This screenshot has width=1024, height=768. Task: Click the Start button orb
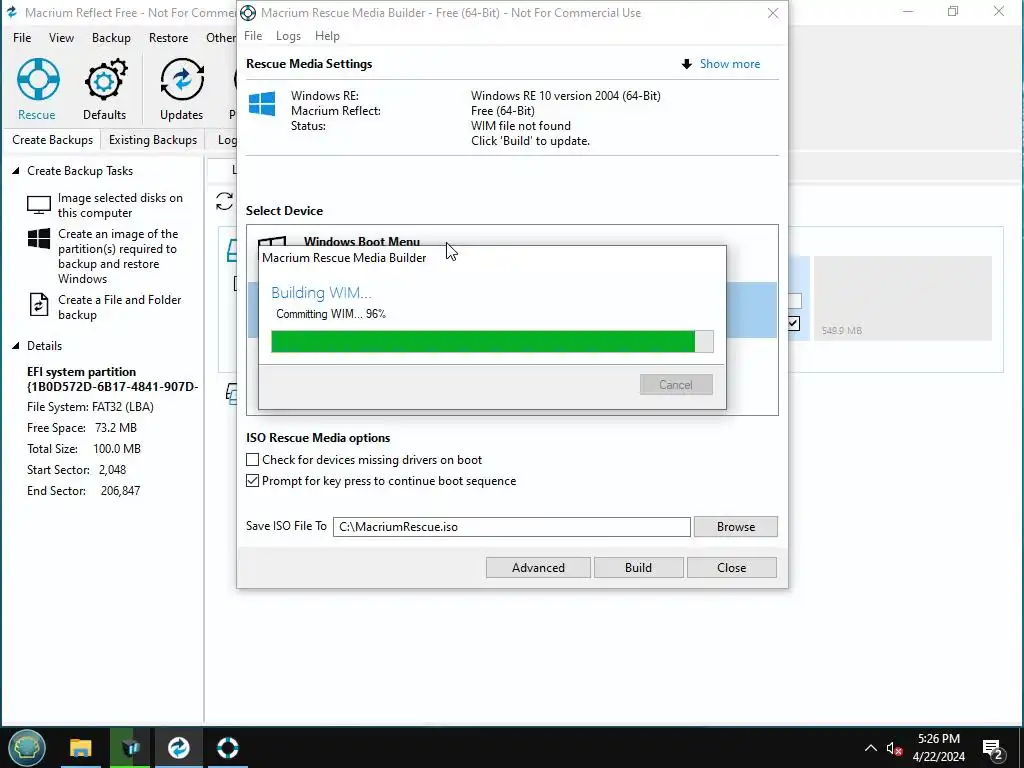tap(27, 747)
